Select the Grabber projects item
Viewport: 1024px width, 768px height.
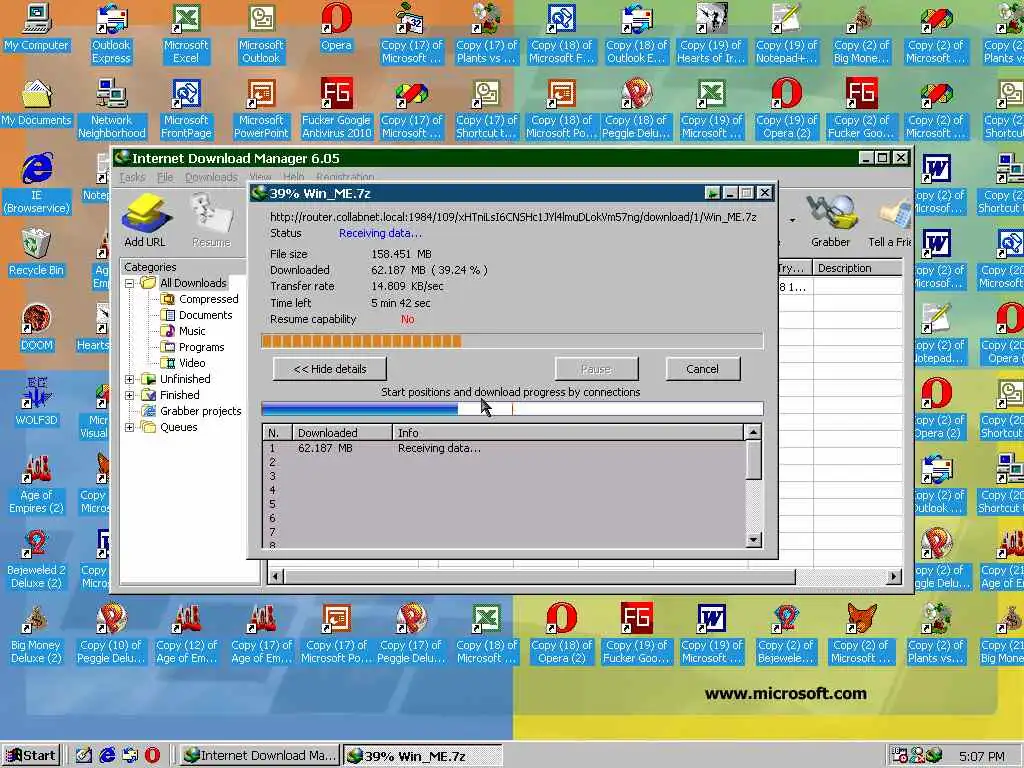[192, 411]
